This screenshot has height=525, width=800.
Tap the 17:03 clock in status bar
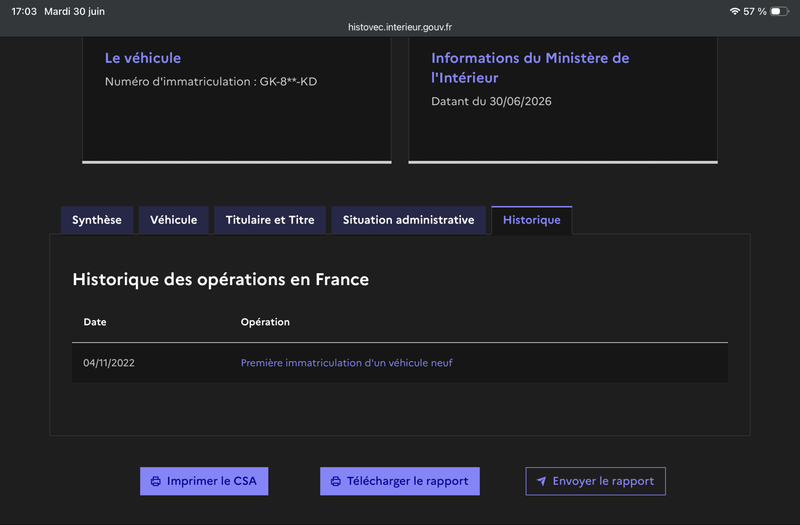tap(24, 11)
